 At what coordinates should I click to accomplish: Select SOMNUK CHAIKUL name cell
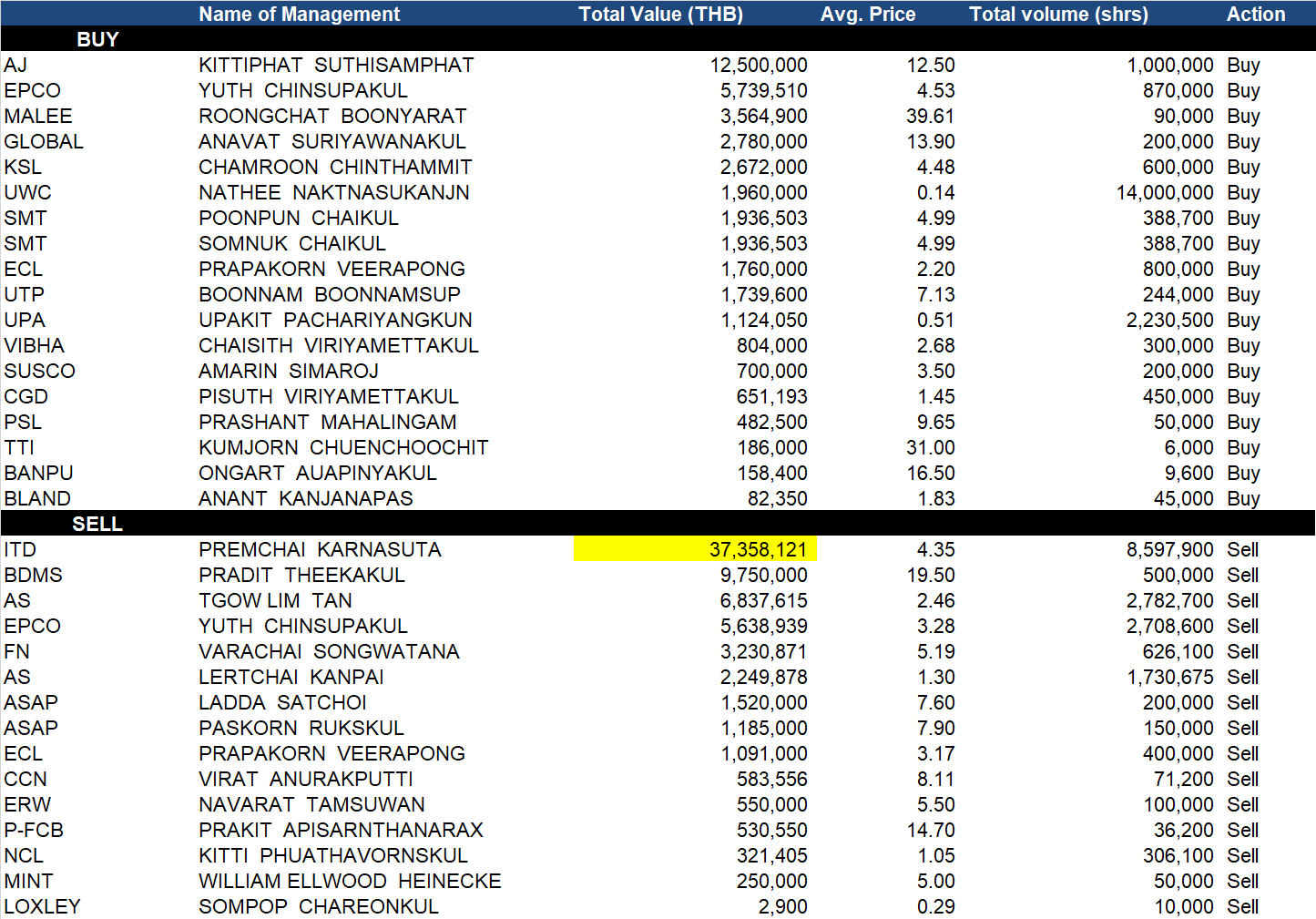click(292, 243)
